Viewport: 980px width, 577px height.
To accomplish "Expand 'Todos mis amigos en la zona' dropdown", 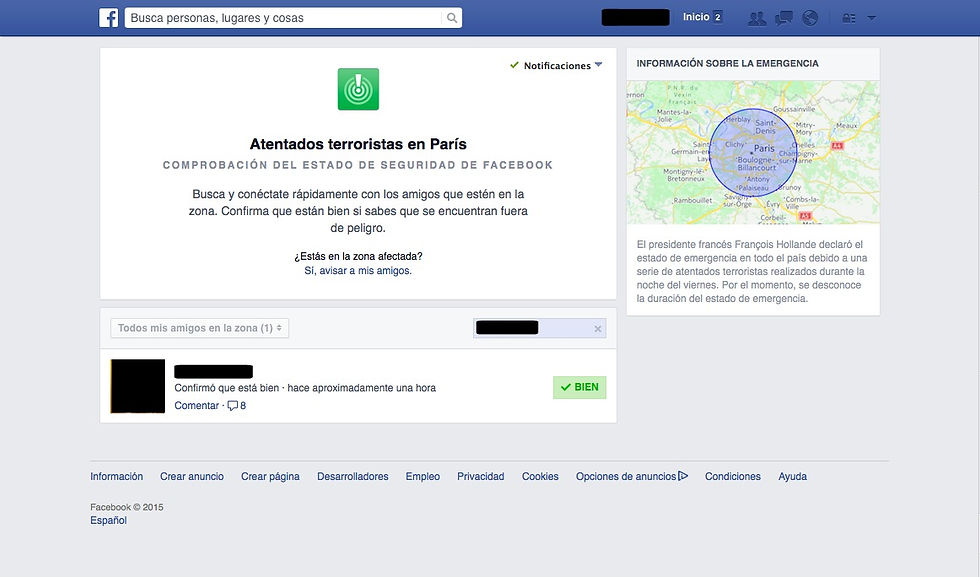I will [x=199, y=328].
